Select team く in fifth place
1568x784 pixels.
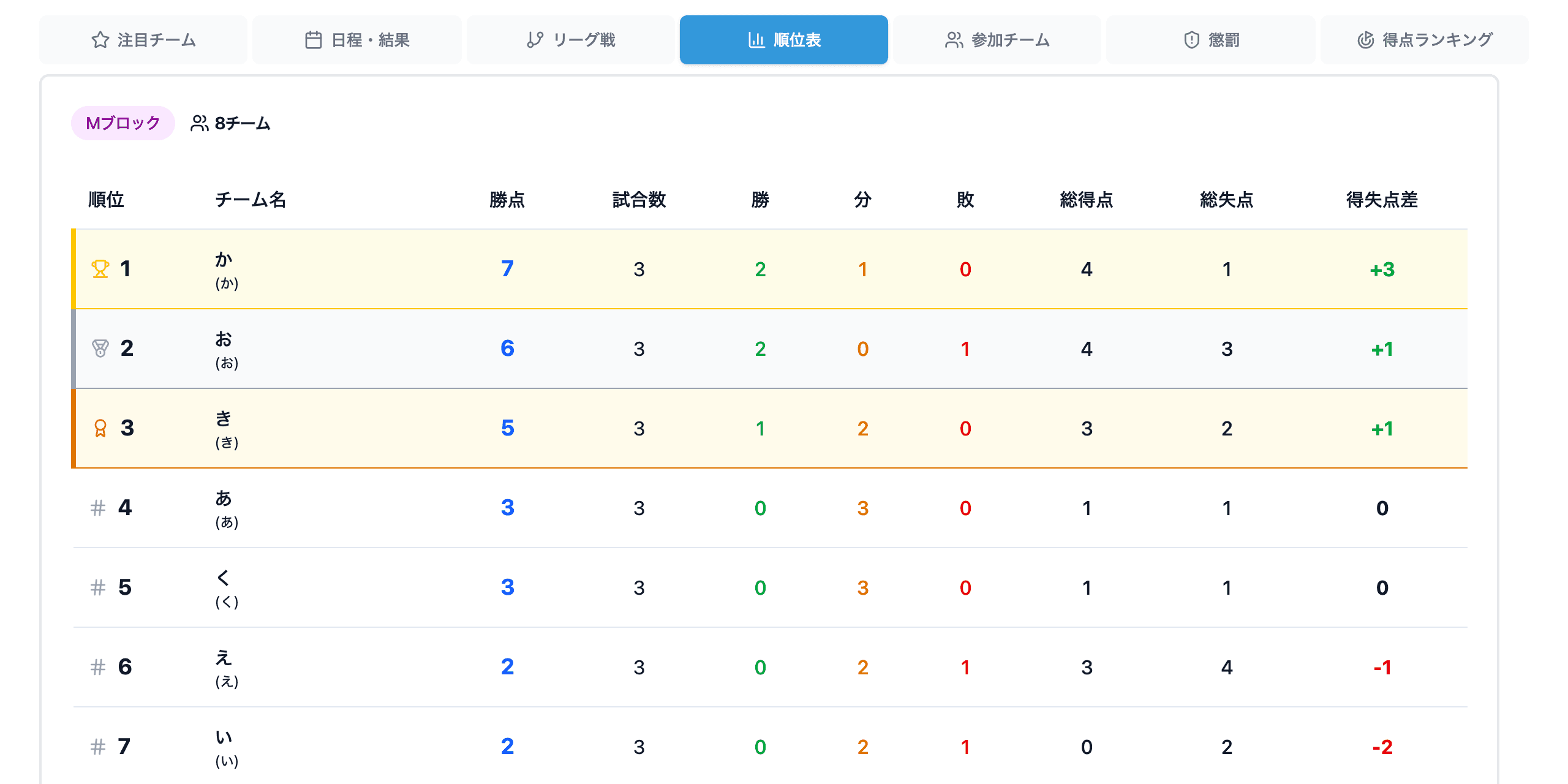pos(770,587)
